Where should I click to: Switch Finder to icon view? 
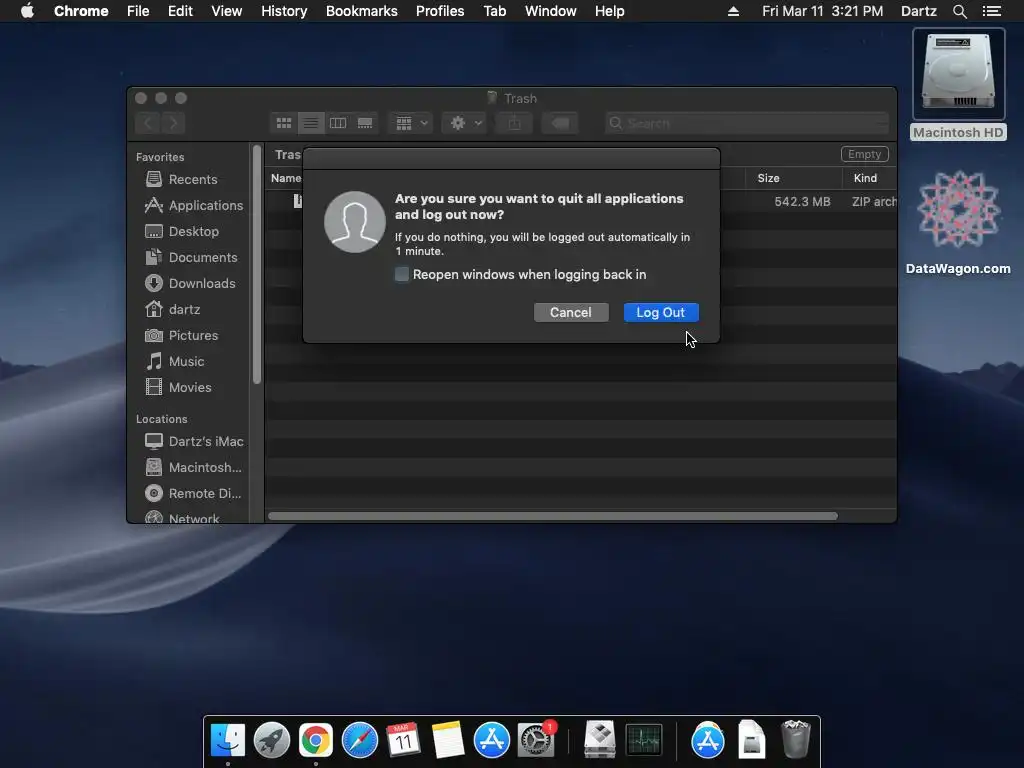(x=284, y=123)
